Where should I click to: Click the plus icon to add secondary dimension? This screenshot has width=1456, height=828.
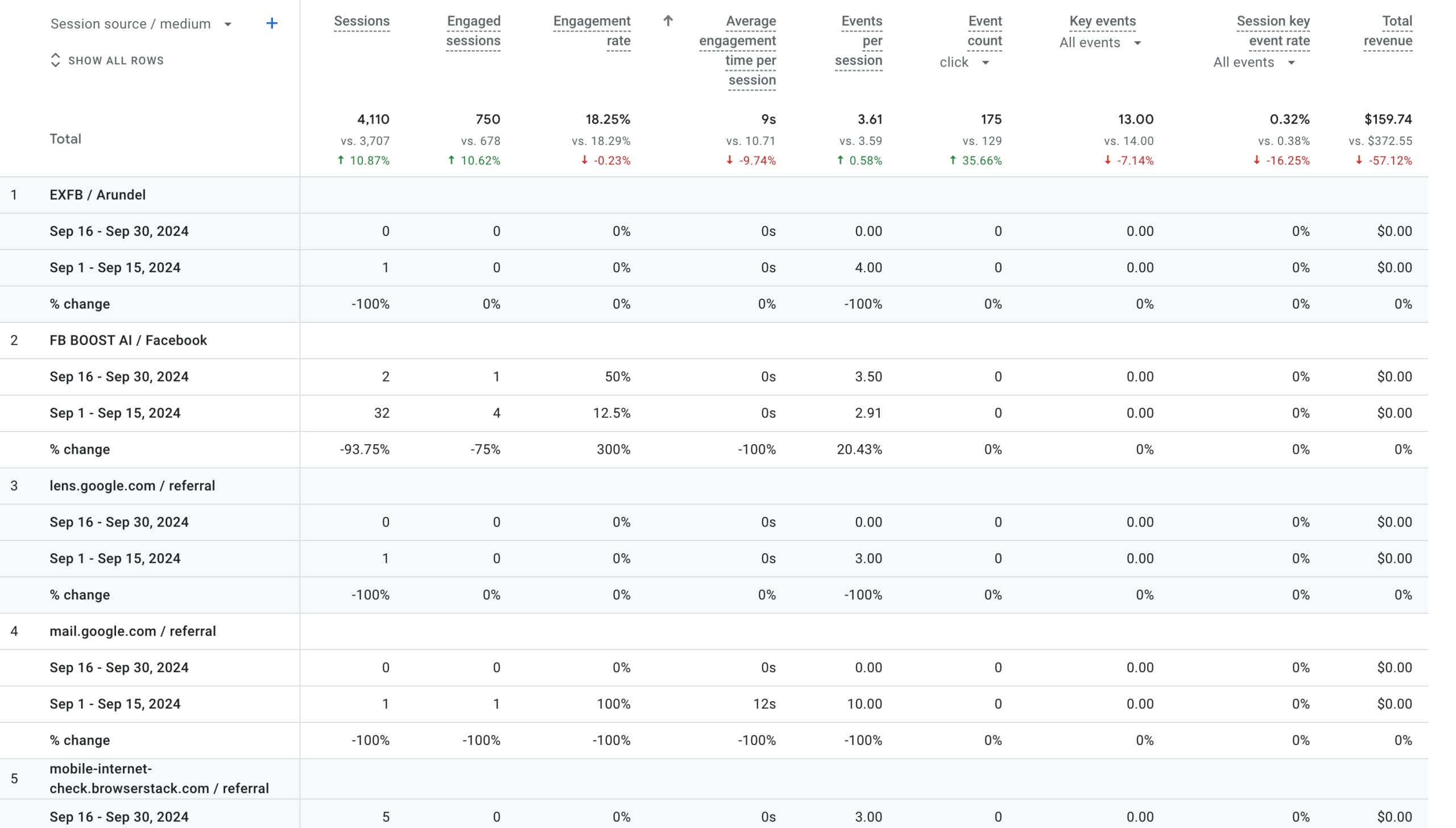(272, 23)
